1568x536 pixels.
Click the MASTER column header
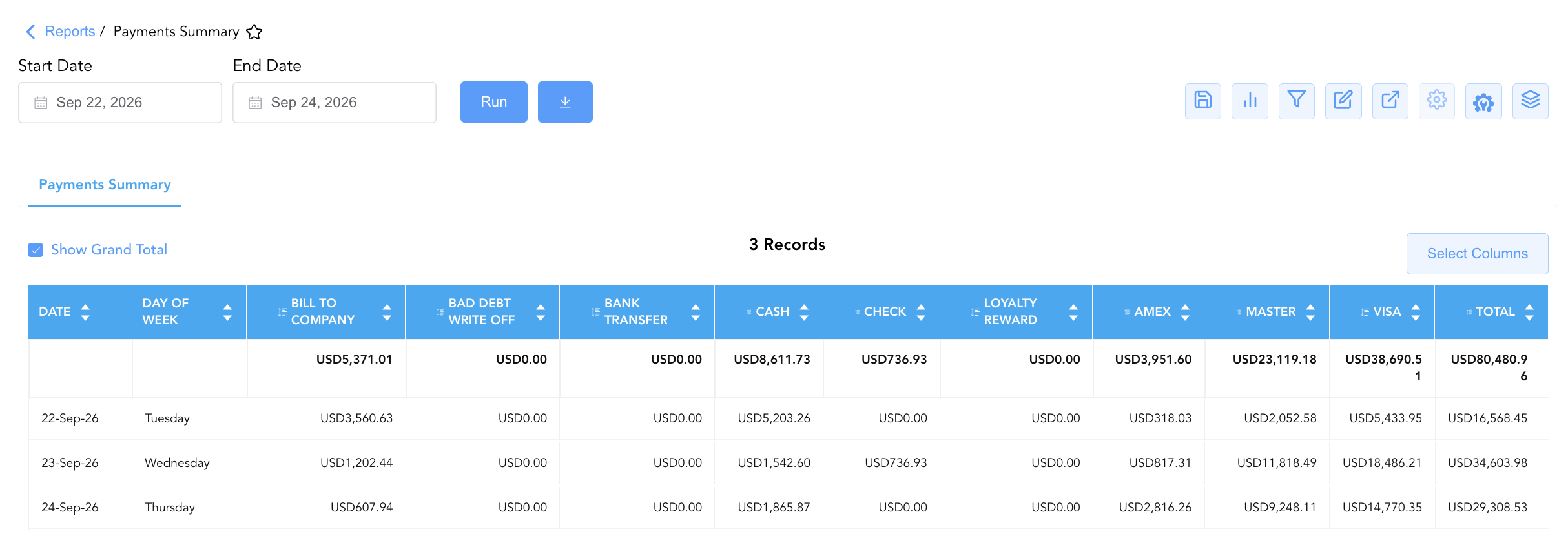[x=1266, y=312]
